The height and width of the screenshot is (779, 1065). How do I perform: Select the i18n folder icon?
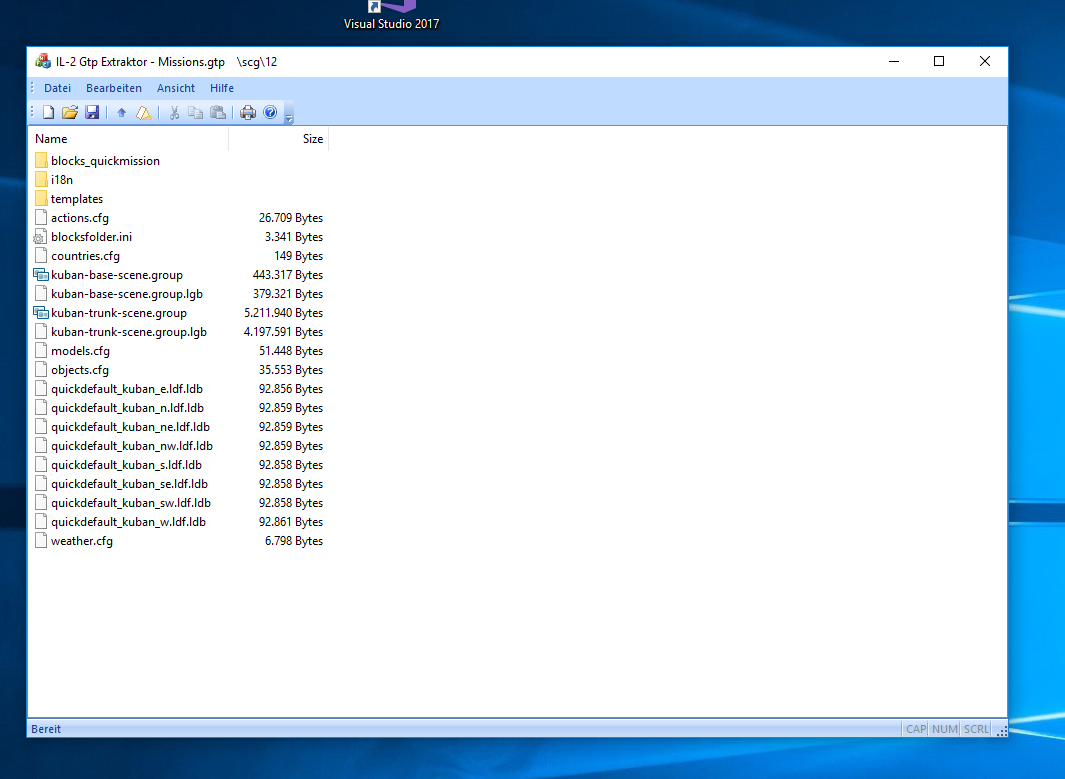pyautogui.click(x=41, y=179)
